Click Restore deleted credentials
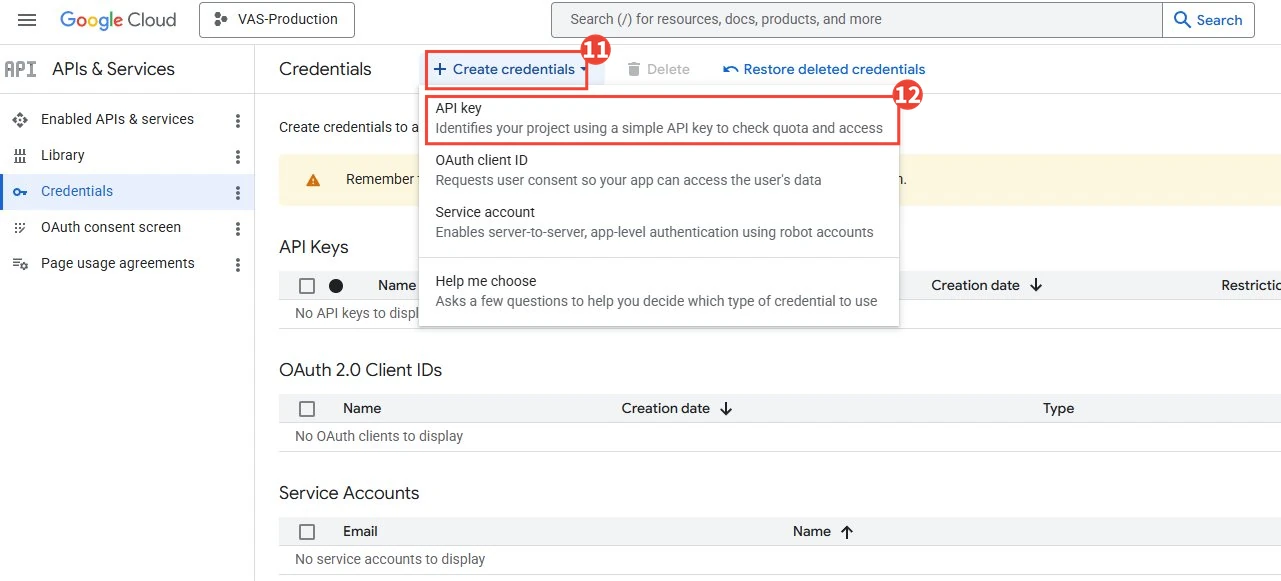 [824, 70]
